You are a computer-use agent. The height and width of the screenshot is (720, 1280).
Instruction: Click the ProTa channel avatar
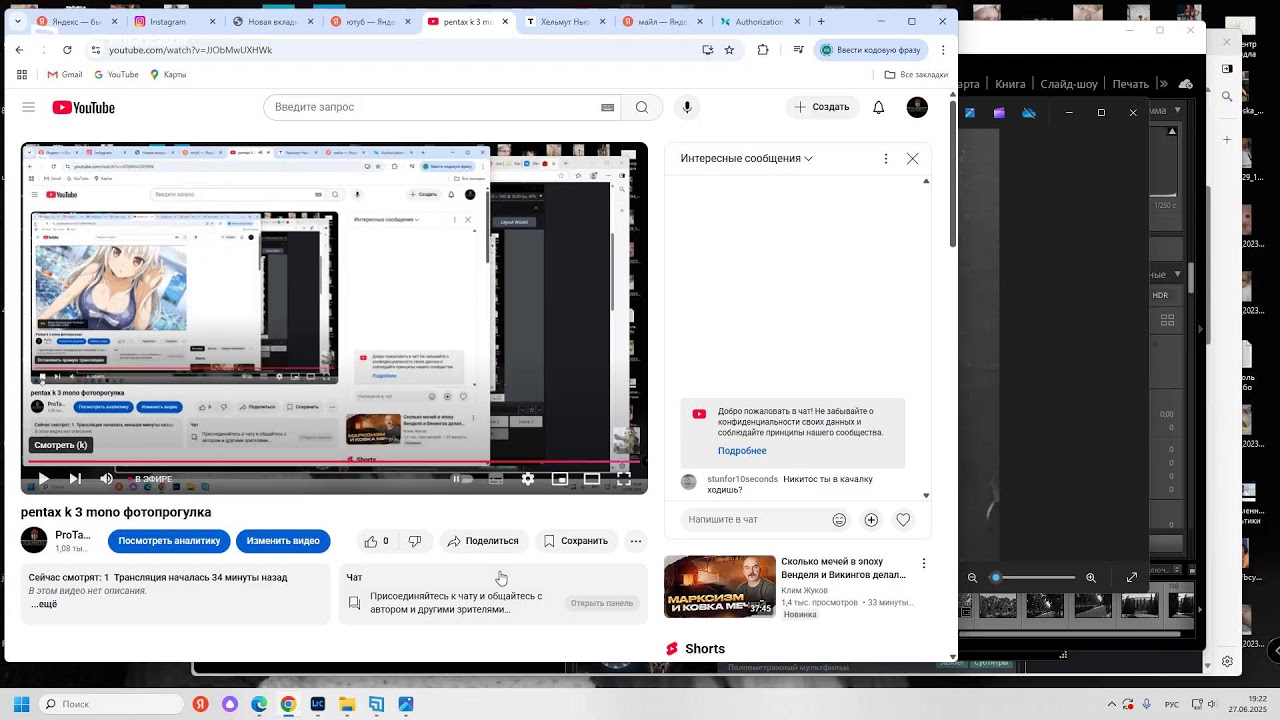tap(34, 541)
